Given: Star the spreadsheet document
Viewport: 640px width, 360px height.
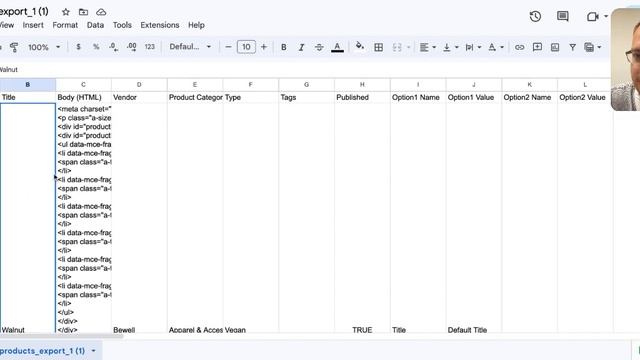Looking at the screenshot, I should [66, 12].
